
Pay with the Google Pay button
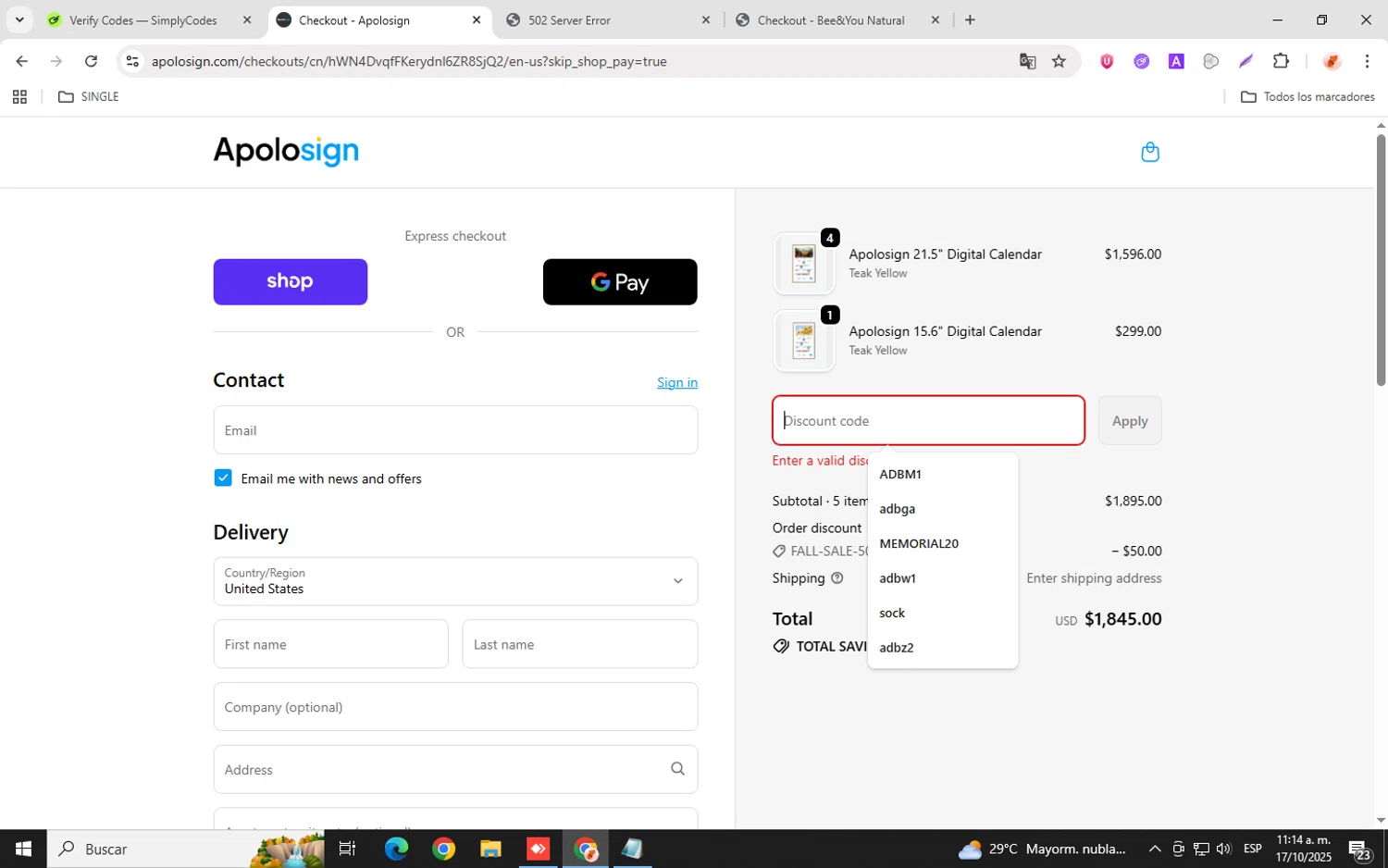coord(620,281)
